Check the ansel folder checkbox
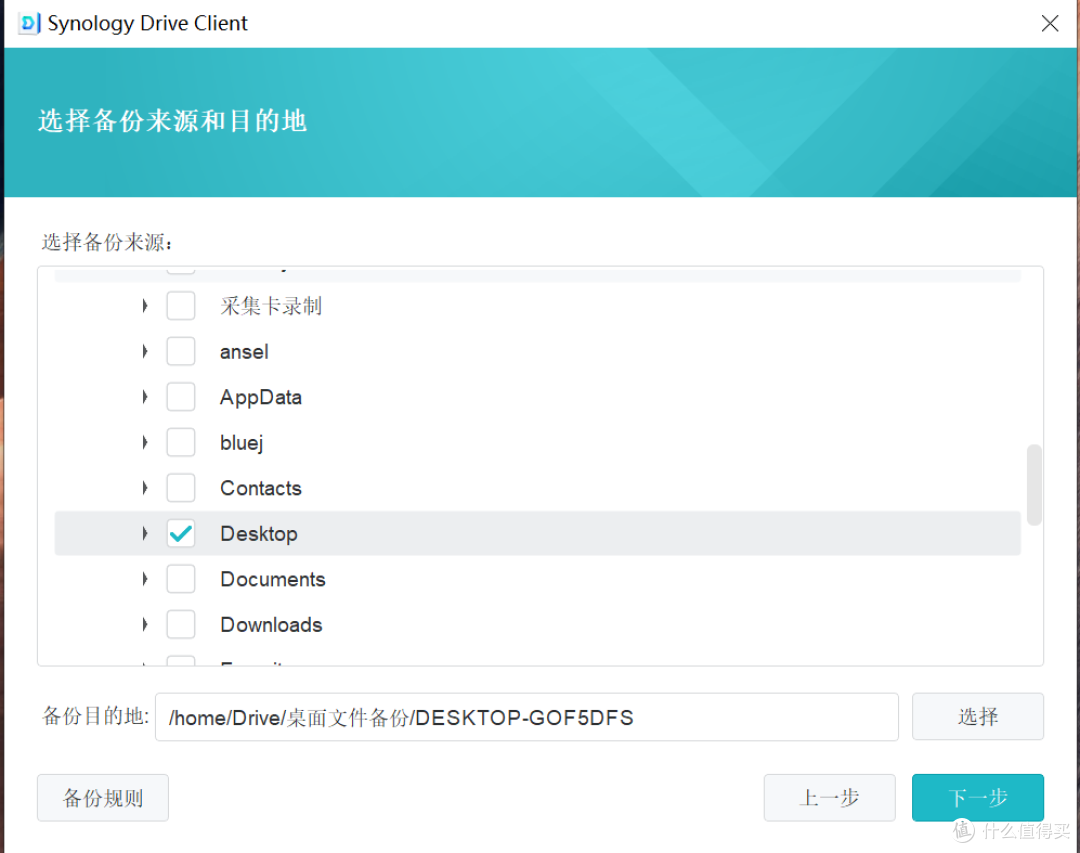 (x=180, y=351)
